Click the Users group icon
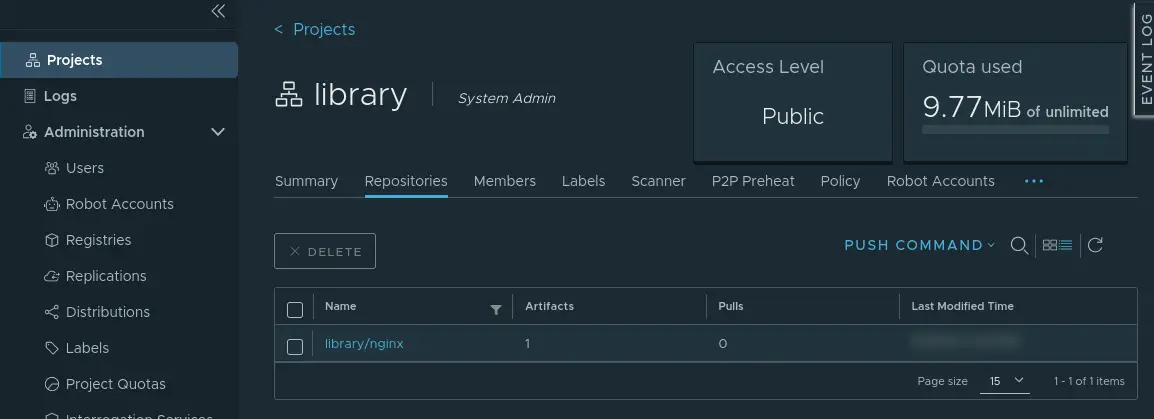Screen dimensions: 1154x419 pyautogui.click(x=52, y=168)
